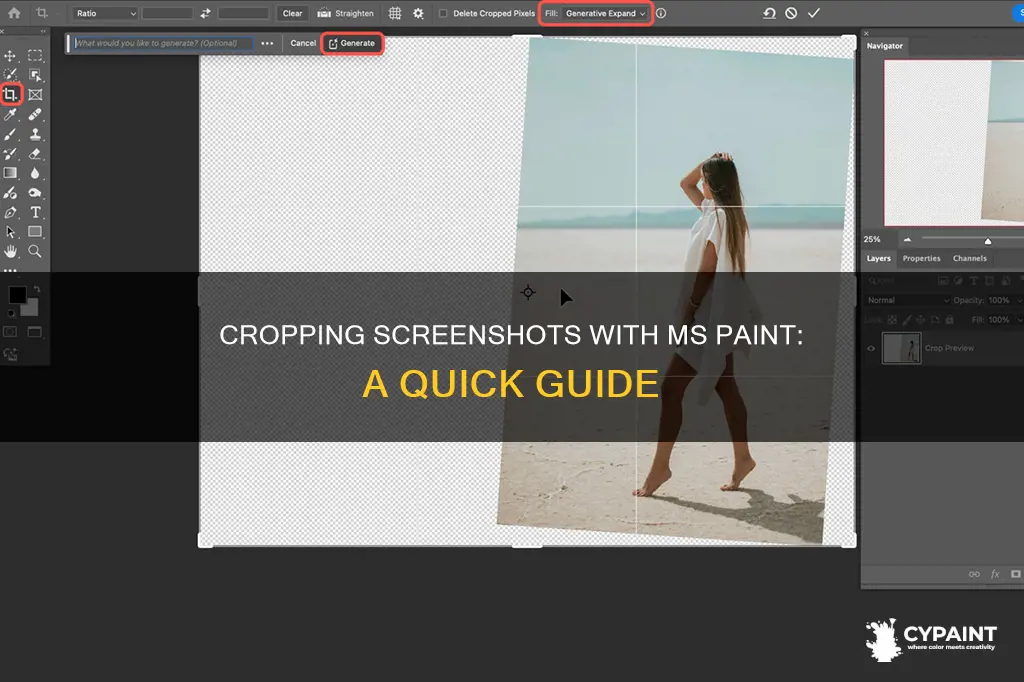1024x682 pixels.
Task: Click the Generate button
Action: [x=352, y=43]
